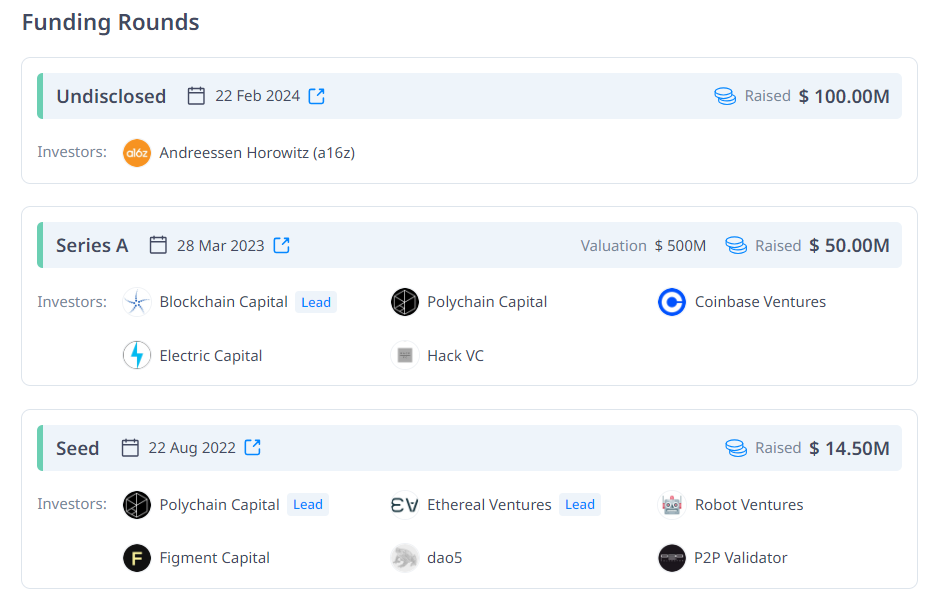
Task: Click the P2P Validator logo icon
Action: [672, 558]
